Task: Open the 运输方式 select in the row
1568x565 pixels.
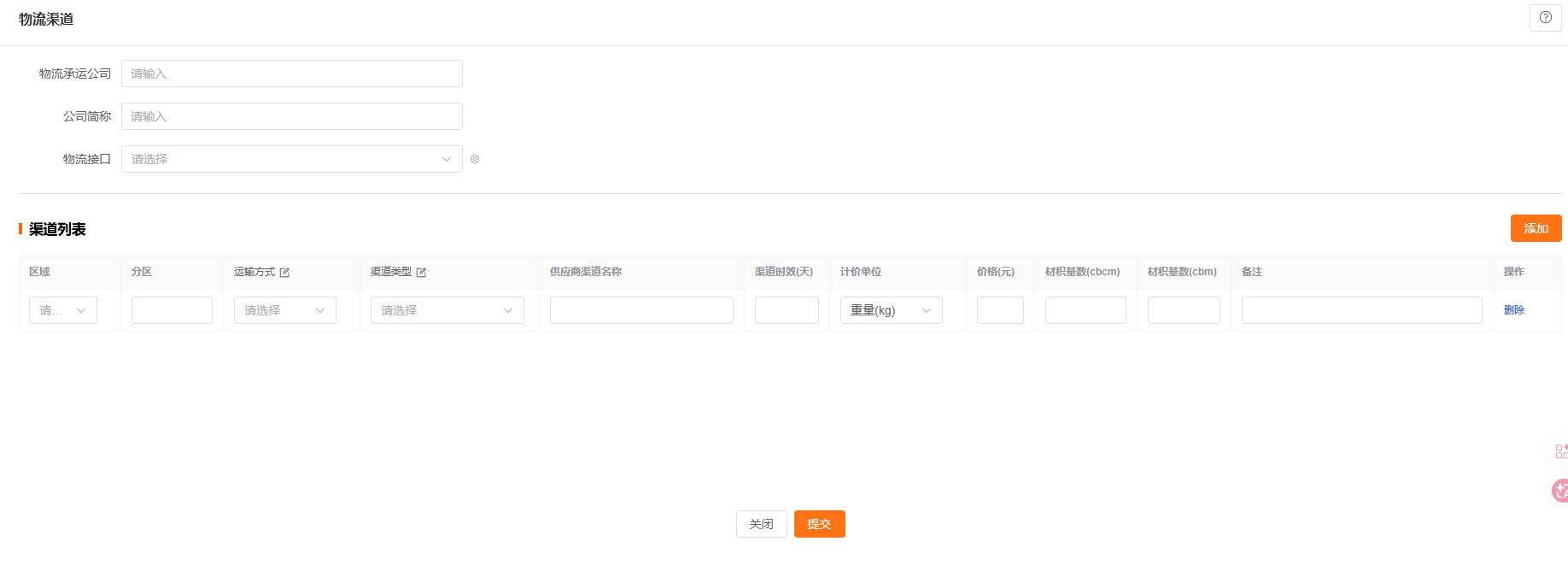Action: (284, 310)
